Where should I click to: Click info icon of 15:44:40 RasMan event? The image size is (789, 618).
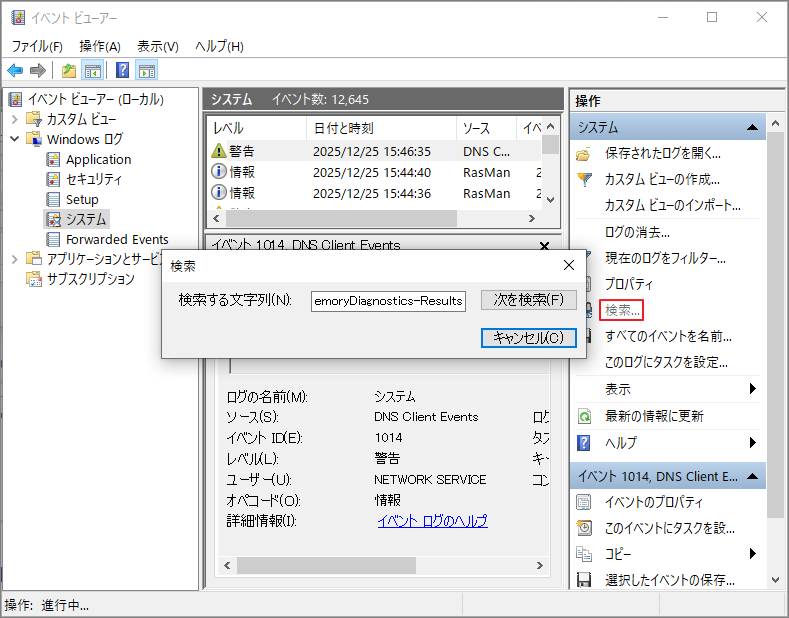click(218, 172)
